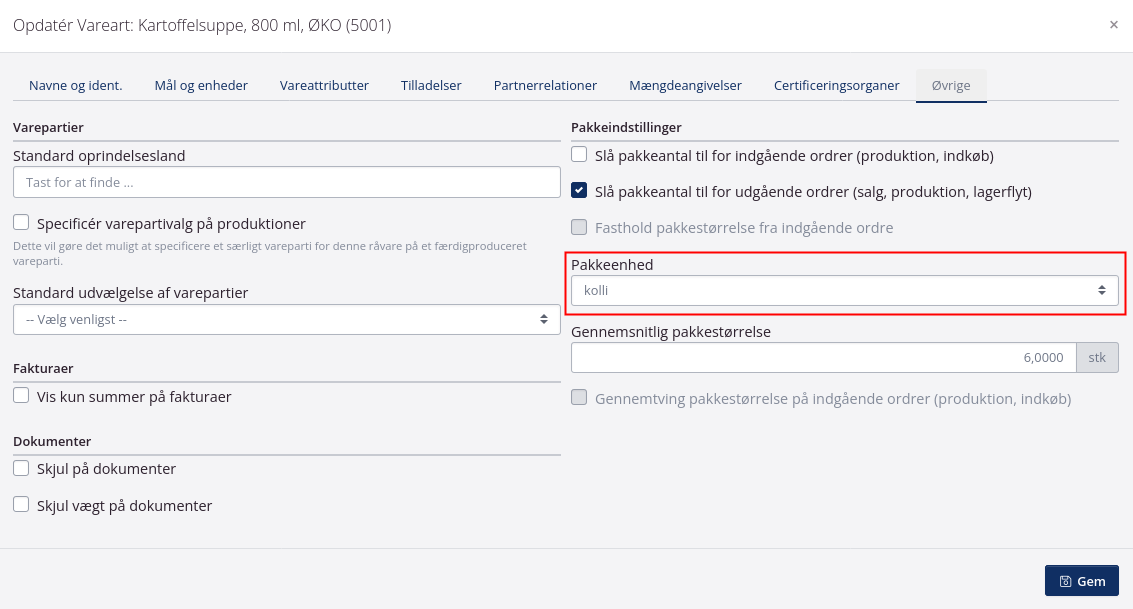This screenshot has height=609, width=1133.
Task: Enable pakkeantal for indgående ordrer
Action: click(x=578, y=155)
